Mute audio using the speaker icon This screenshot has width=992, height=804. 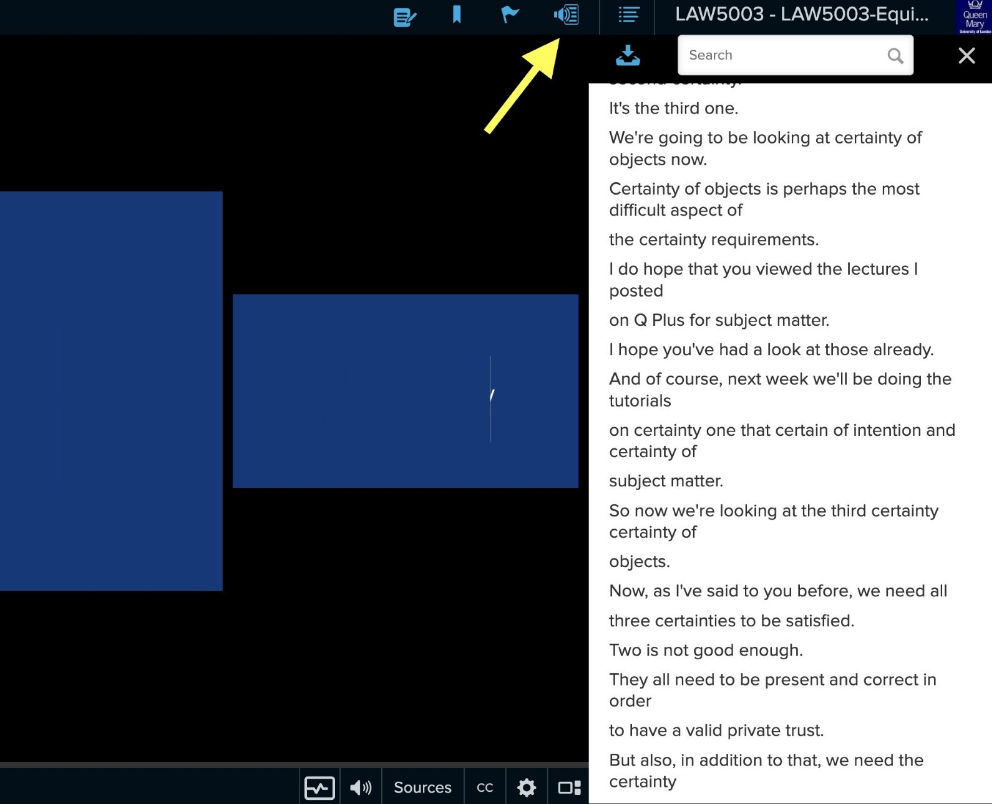(361, 787)
